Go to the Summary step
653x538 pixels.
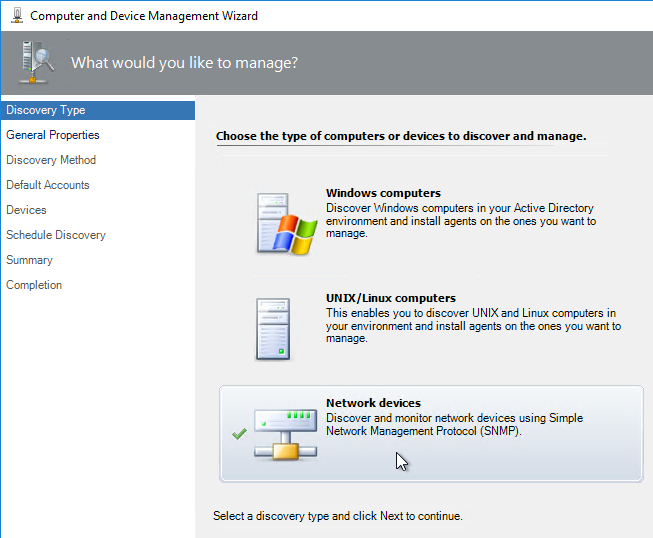click(30, 260)
